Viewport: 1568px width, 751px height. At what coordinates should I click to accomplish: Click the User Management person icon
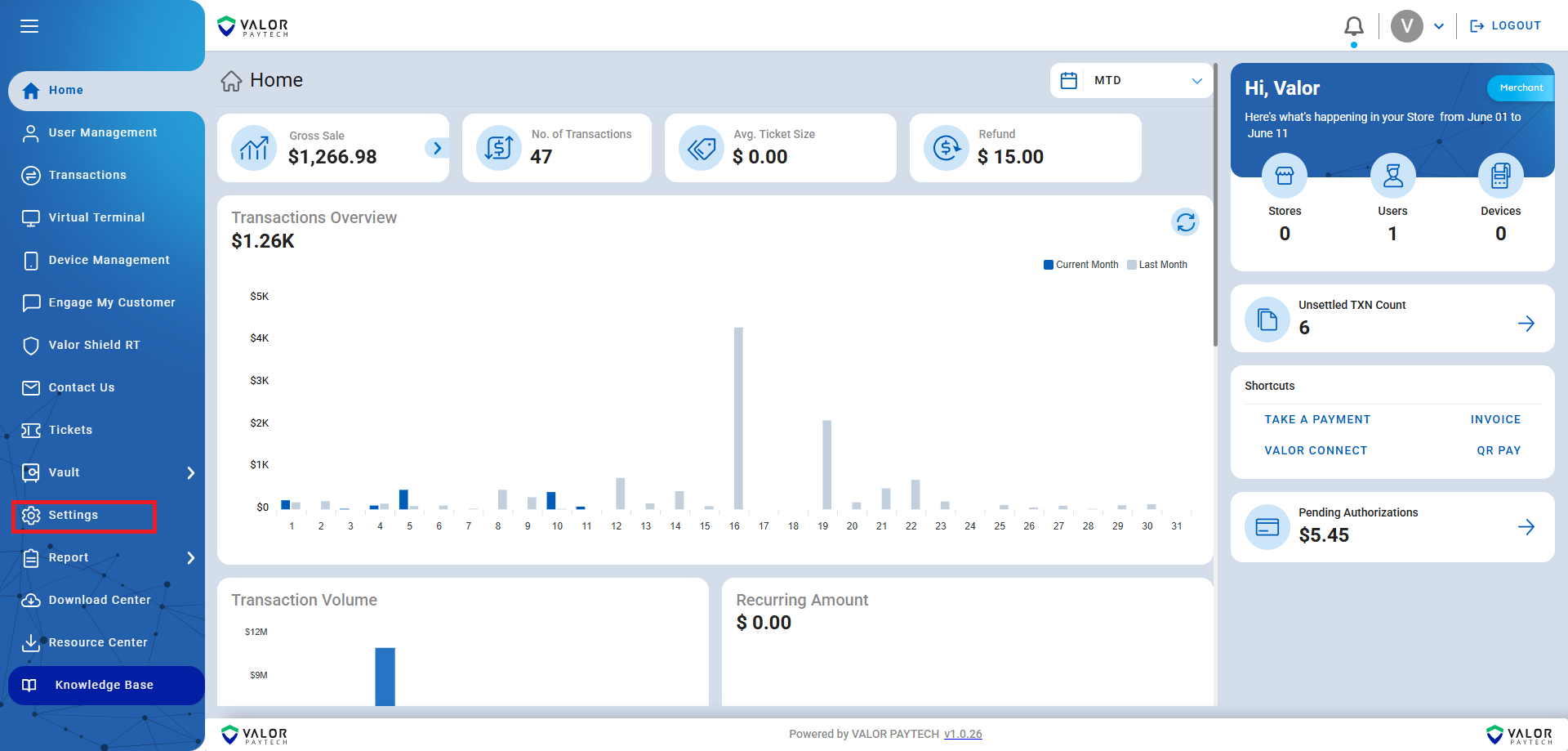pyautogui.click(x=31, y=133)
